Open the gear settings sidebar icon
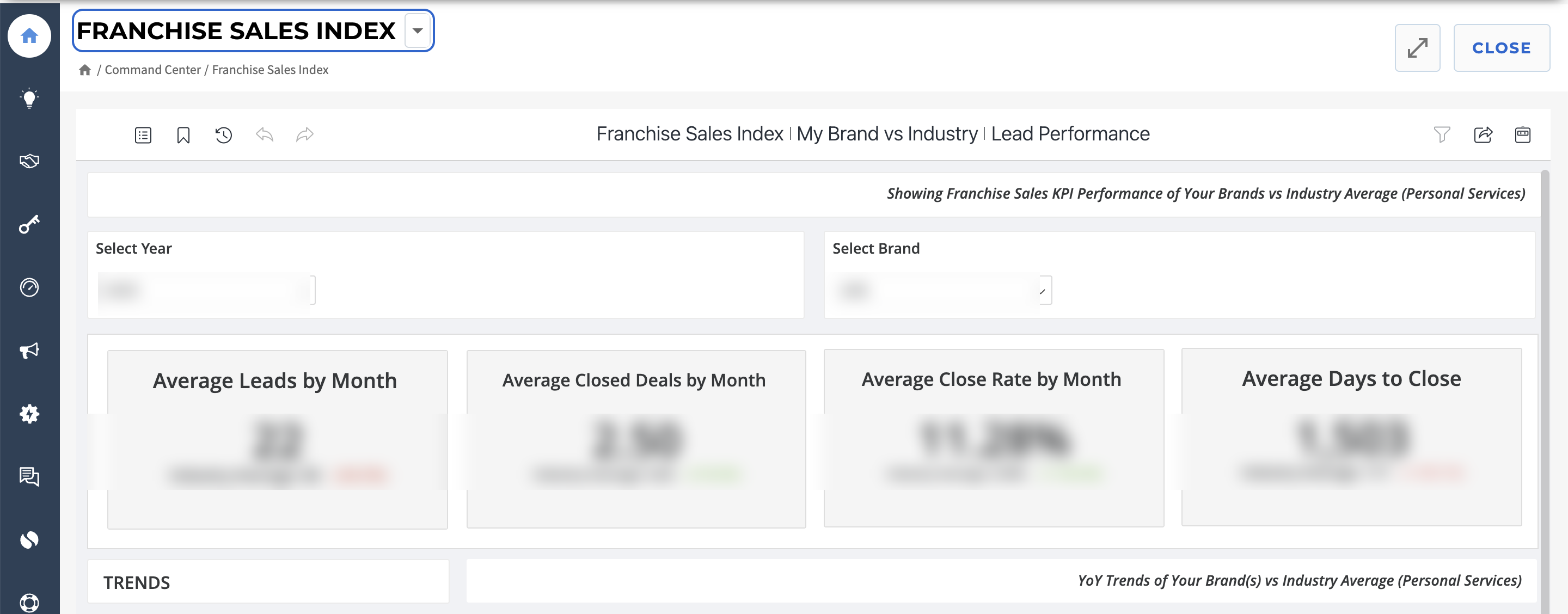 click(x=29, y=414)
